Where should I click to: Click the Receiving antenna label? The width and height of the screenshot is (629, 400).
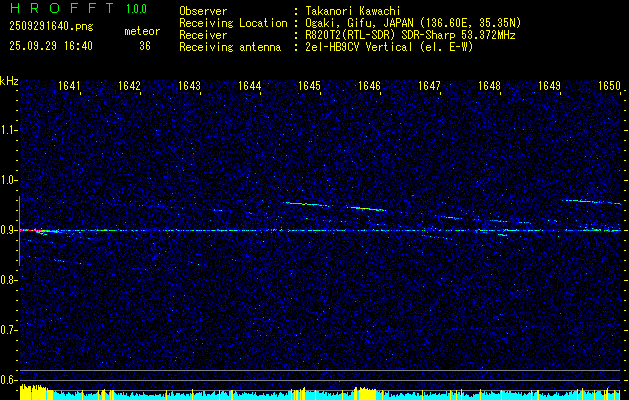[x=230, y=47]
